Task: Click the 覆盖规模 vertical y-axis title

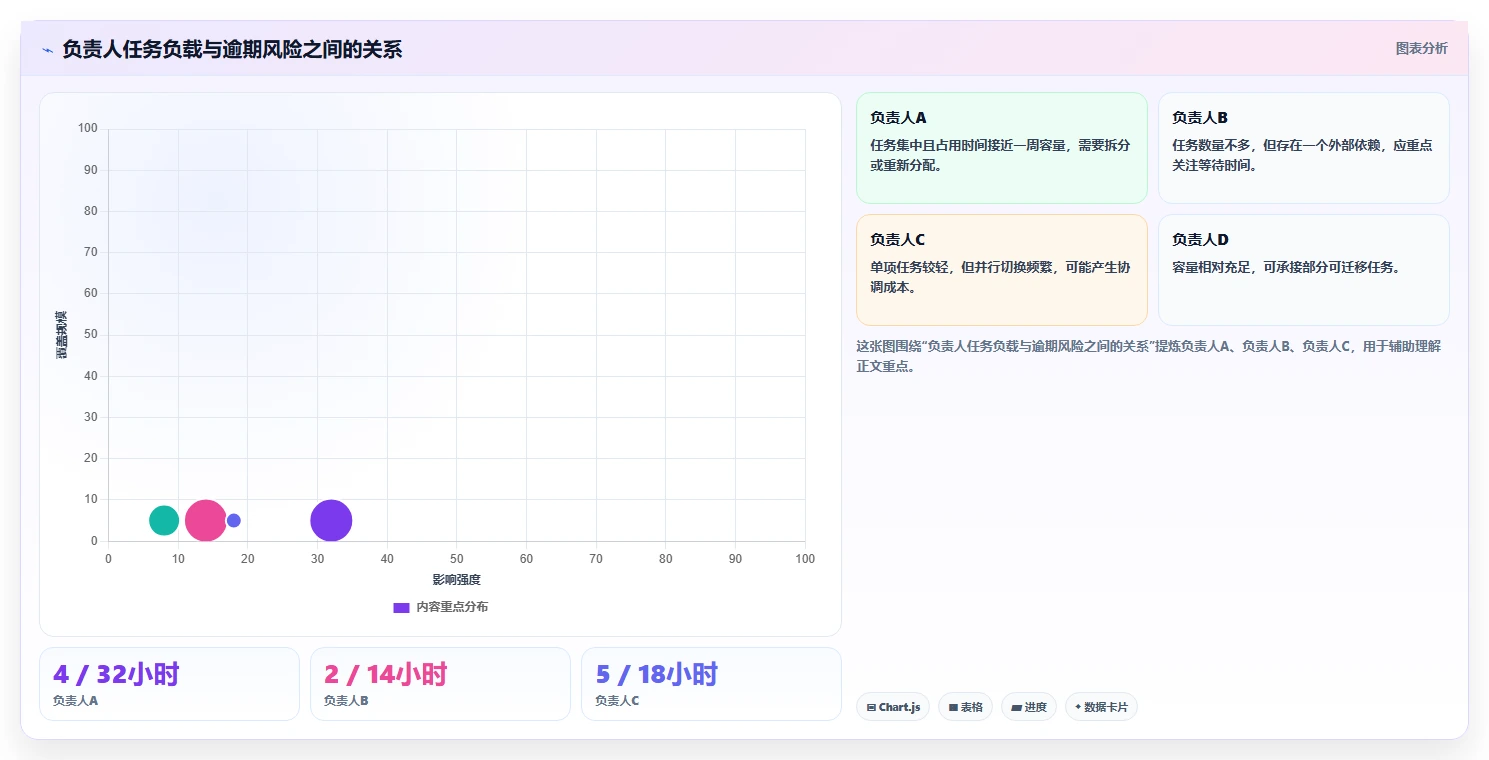Action: coord(62,335)
